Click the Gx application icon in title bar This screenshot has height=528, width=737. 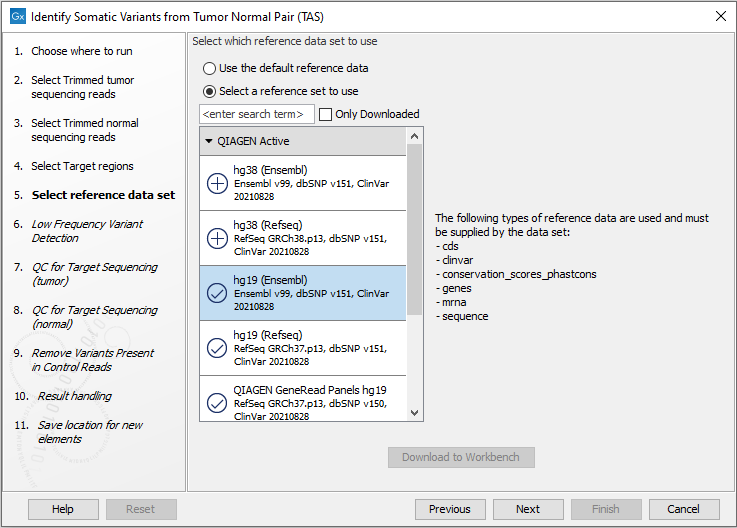18,16
